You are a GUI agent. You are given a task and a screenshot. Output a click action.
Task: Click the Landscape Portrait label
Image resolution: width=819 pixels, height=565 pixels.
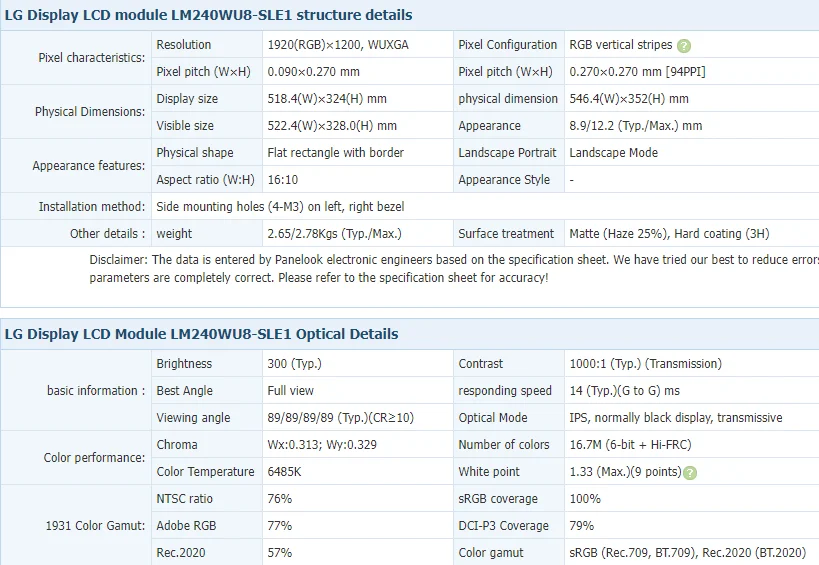pos(507,153)
